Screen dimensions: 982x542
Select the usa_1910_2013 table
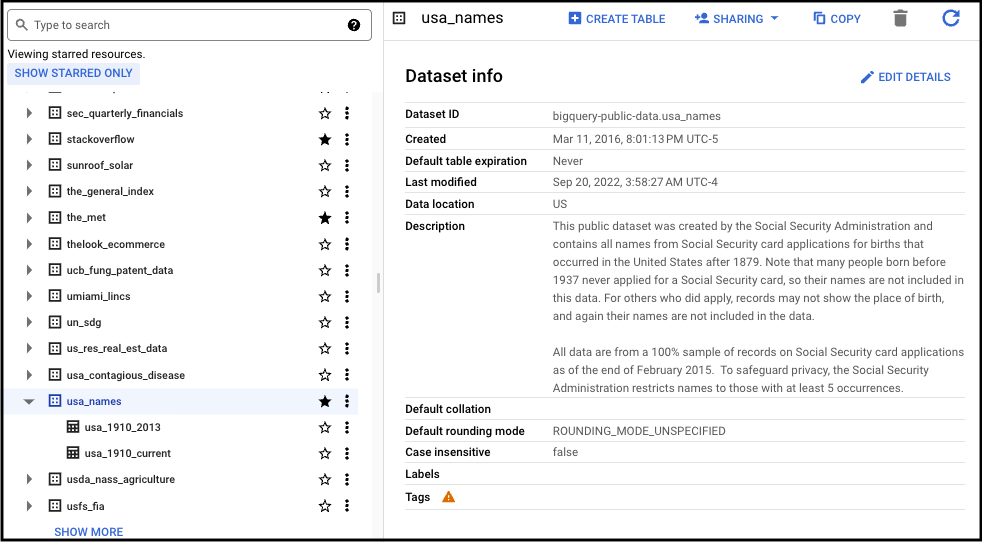coord(123,427)
